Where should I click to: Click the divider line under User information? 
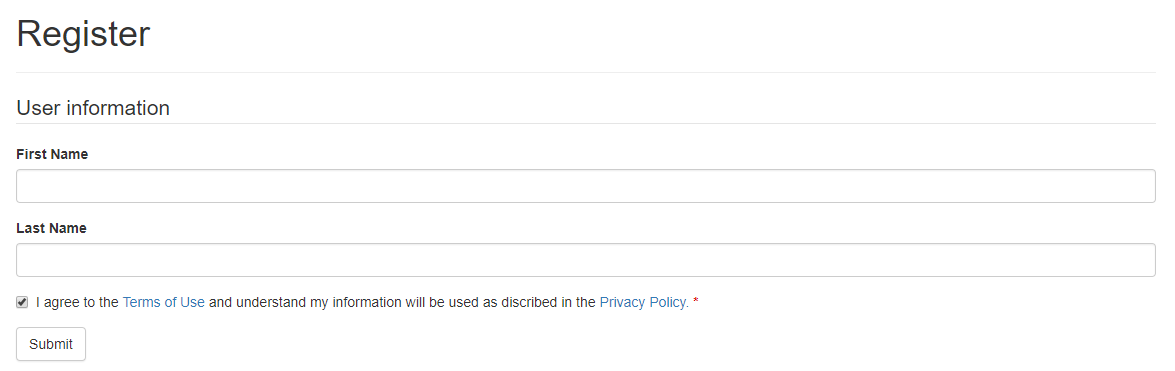tap(586, 124)
